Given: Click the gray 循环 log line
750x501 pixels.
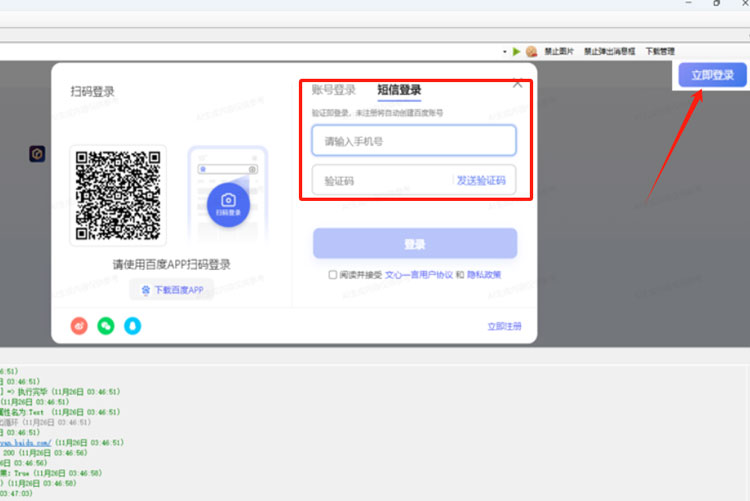Looking at the screenshot, I should tap(45, 423).
